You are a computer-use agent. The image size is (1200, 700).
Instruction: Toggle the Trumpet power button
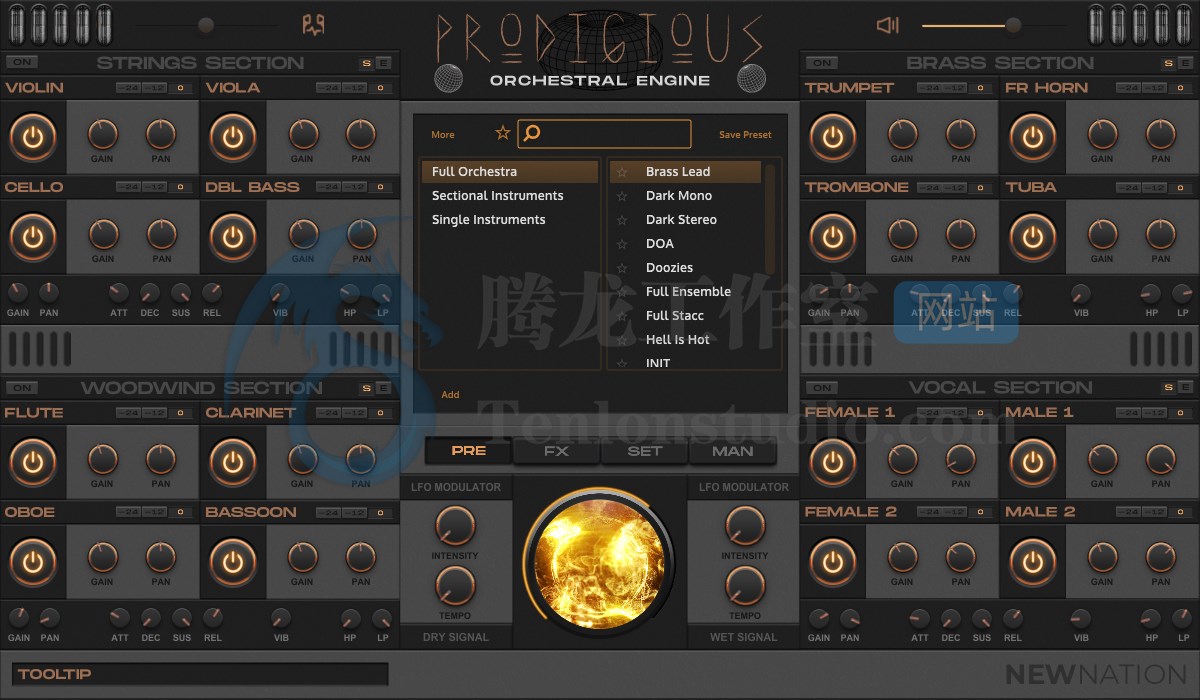[x=833, y=137]
